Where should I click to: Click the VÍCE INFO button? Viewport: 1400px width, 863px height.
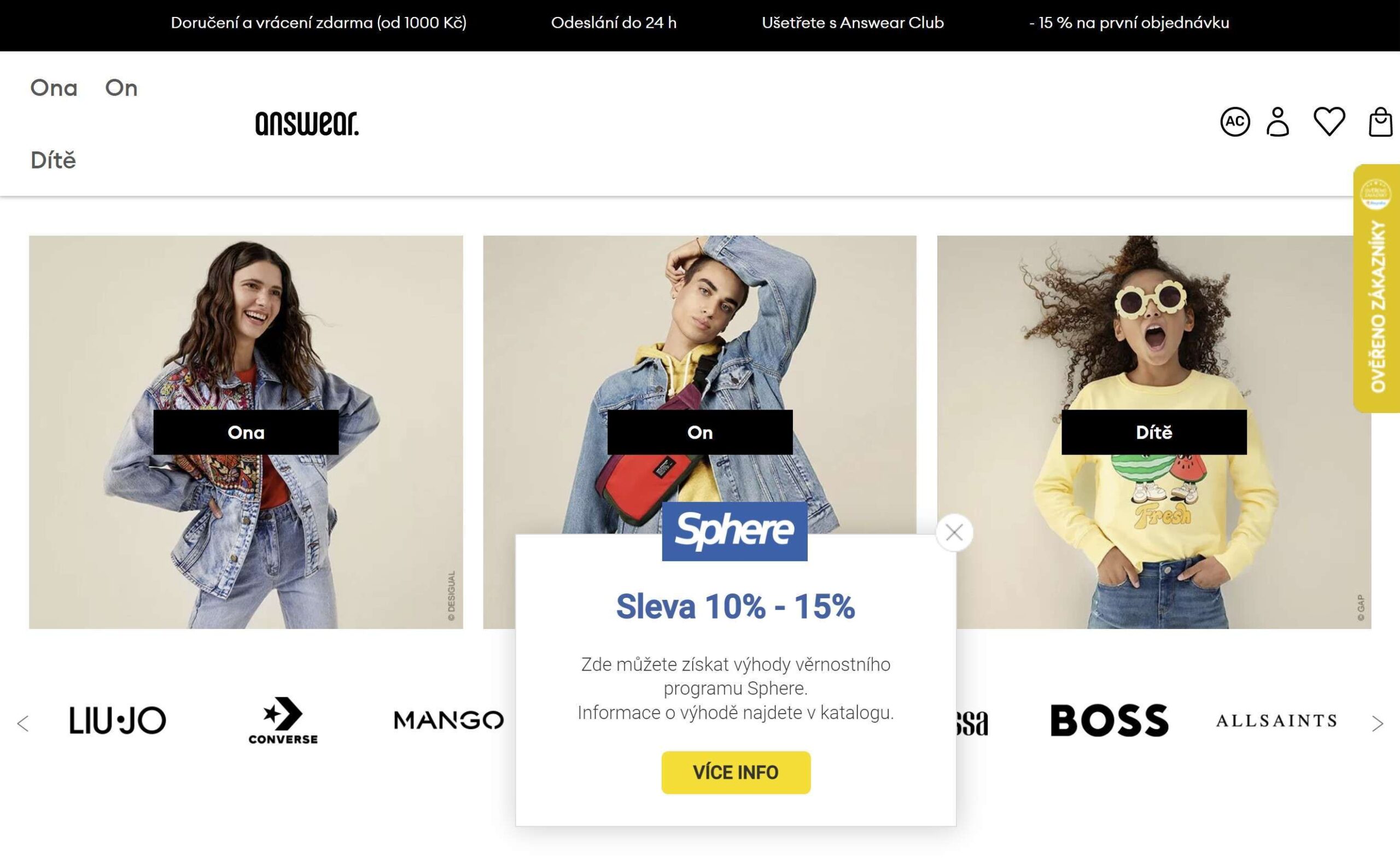pyautogui.click(x=736, y=772)
